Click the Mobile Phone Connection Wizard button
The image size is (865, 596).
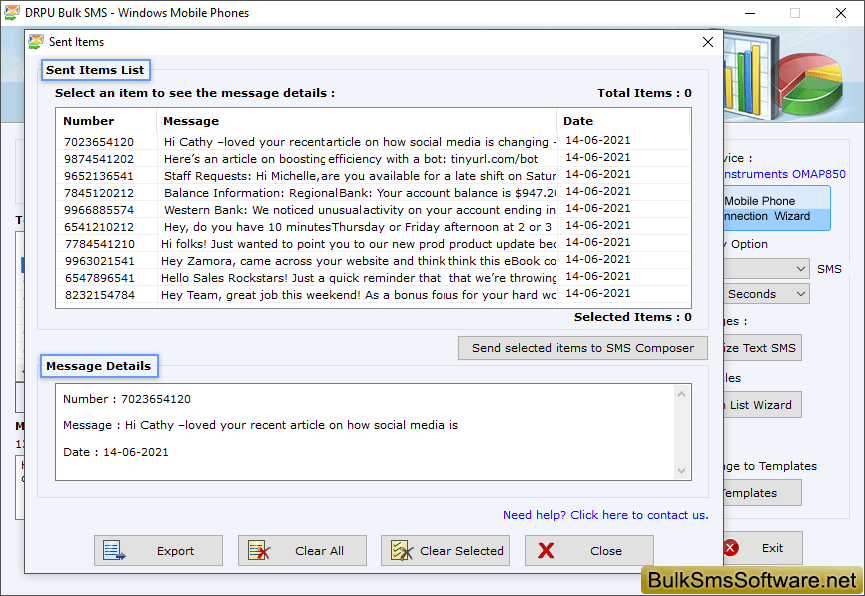[777, 209]
